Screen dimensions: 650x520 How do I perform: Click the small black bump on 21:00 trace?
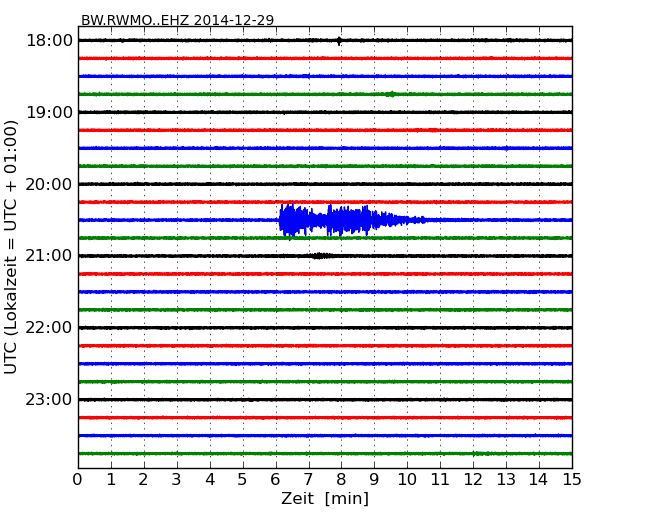click(319, 256)
